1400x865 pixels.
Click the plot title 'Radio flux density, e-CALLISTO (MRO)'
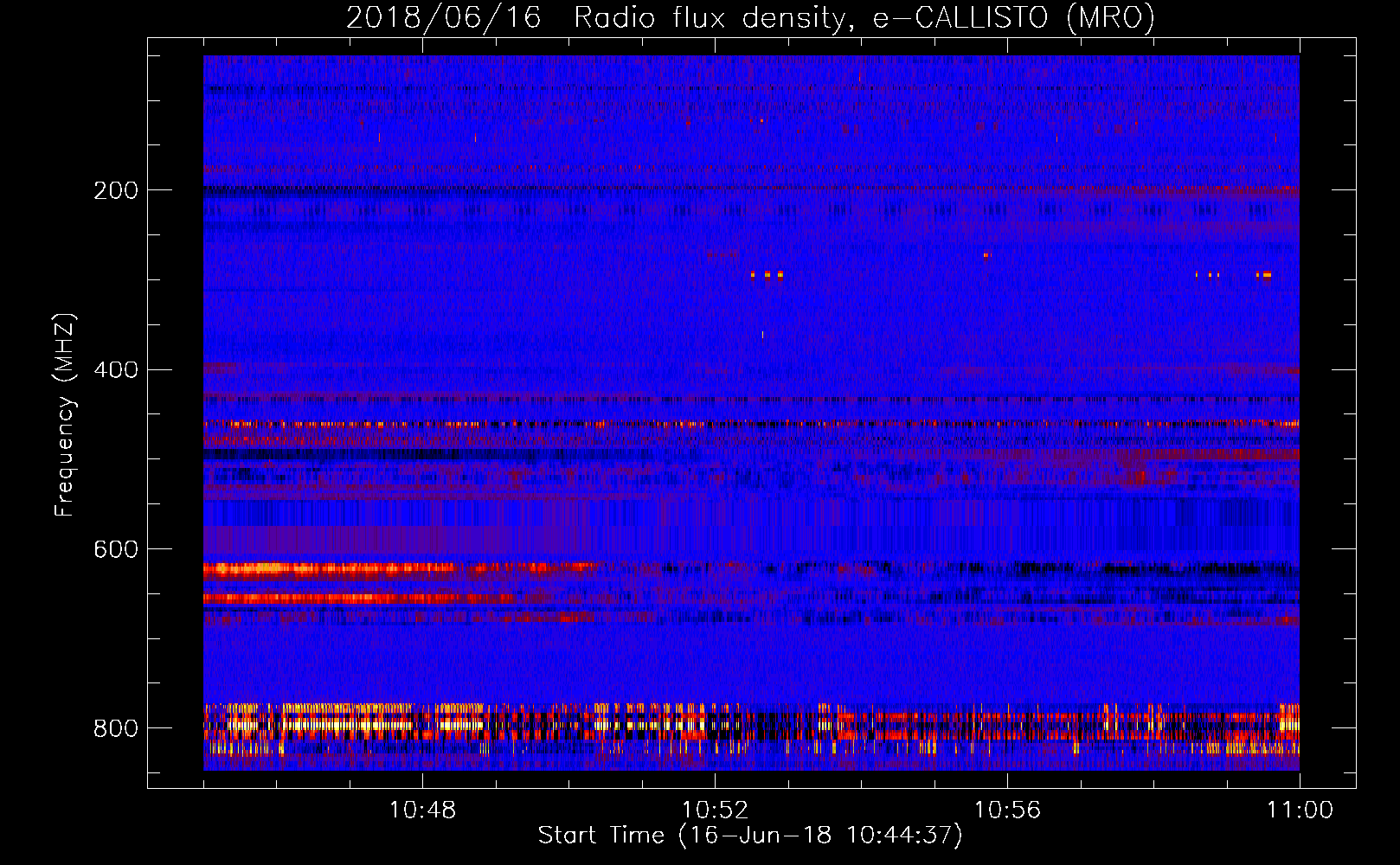pos(864,17)
